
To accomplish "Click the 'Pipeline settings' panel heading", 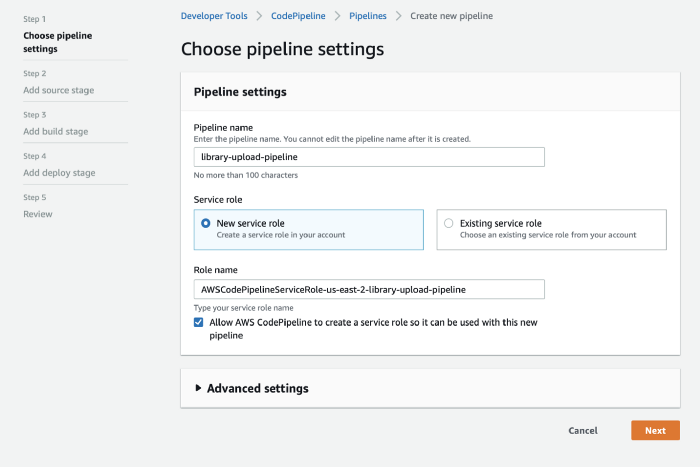I will [x=240, y=92].
